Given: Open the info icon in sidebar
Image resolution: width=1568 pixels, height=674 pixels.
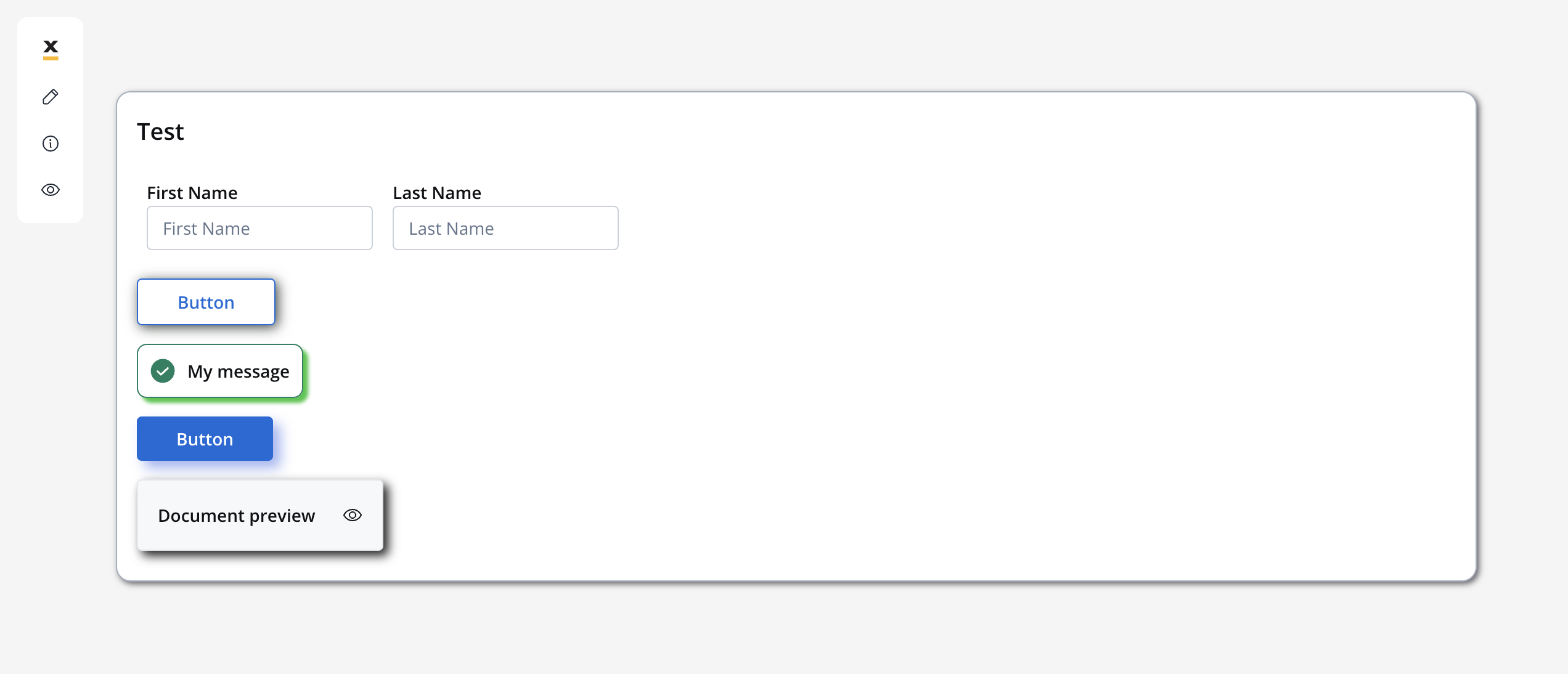Looking at the screenshot, I should pyautogui.click(x=51, y=144).
